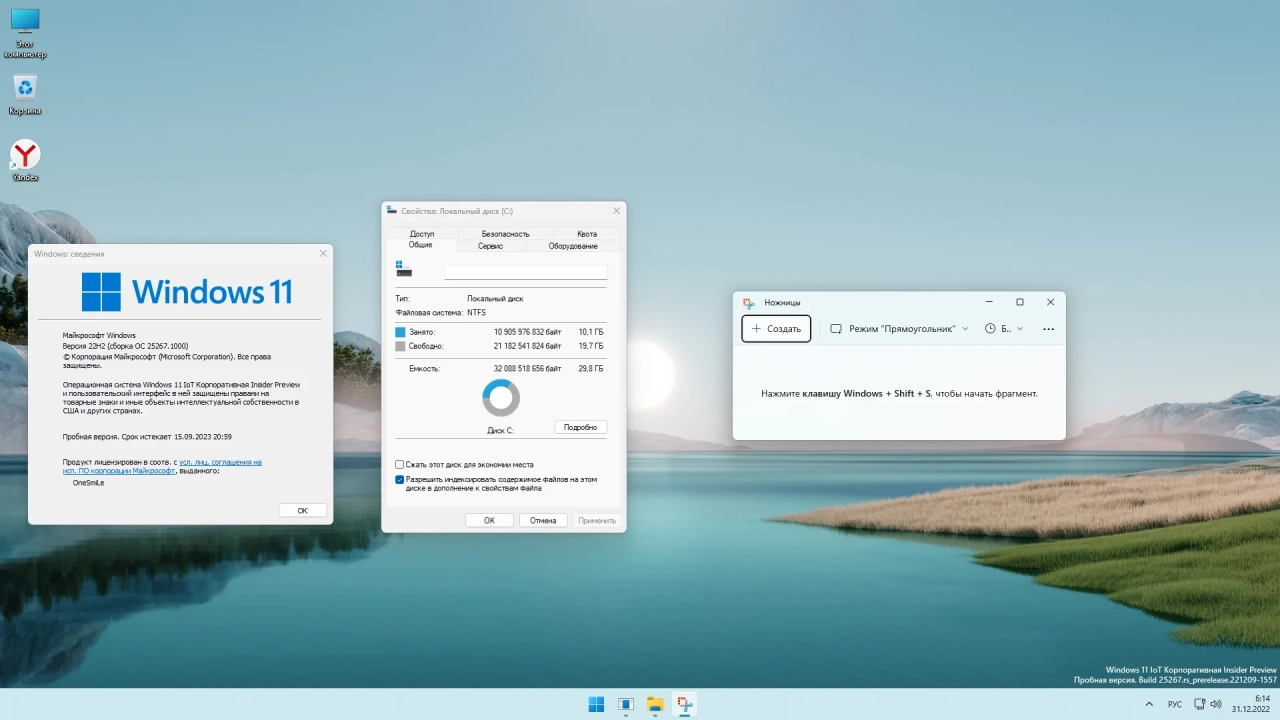Uncheck 'Разрешить индексировать содержимое файлов' checkbox
This screenshot has height=720, width=1280.
point(400,480)
